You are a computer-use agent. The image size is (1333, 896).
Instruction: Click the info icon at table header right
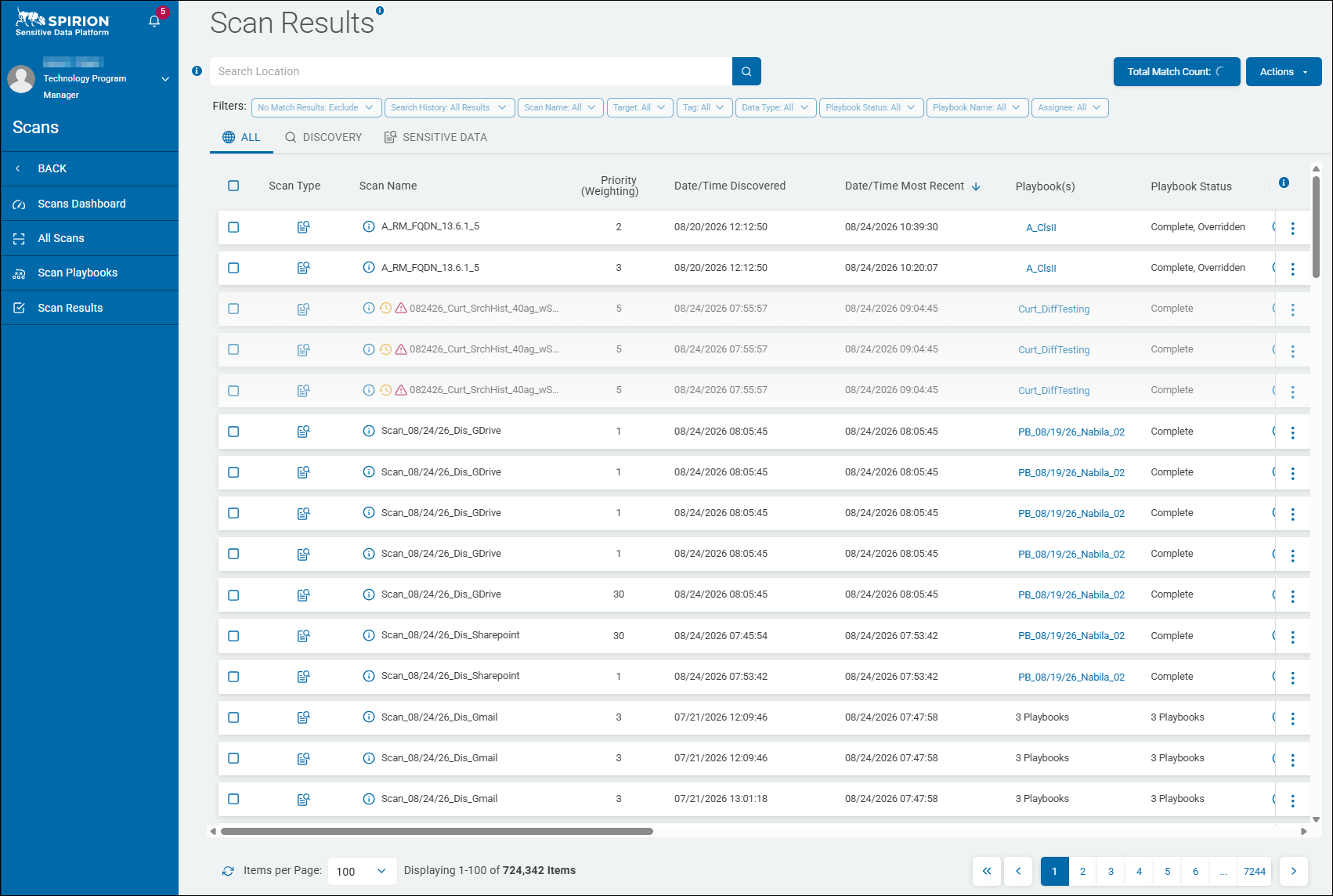tap(1284, 182)
